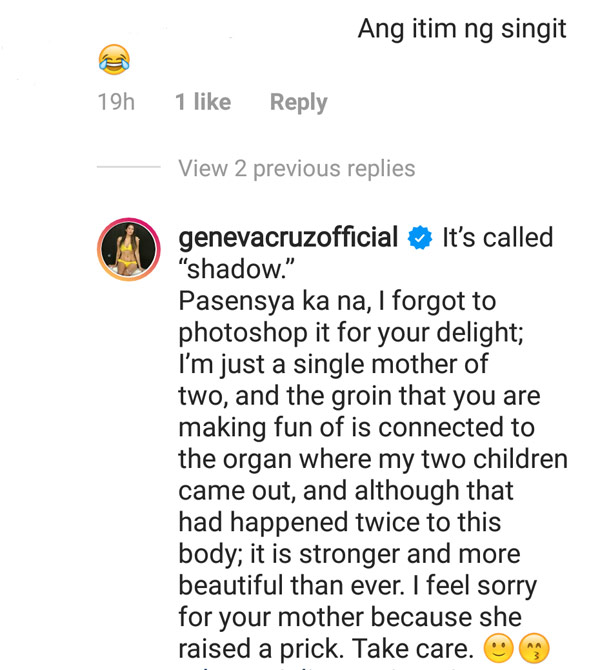This screenshot has height=670, width=600.
Task: Click the laughing-crying emoji in the top comment
Action: [114, 59]
